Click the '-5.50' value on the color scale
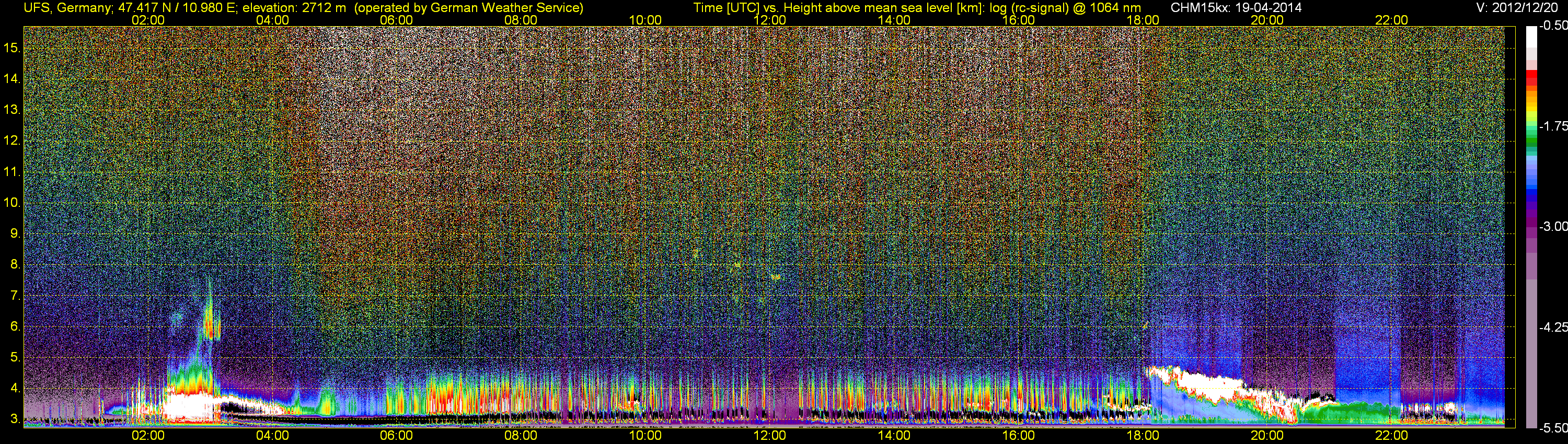This screenshot has width=1568, height=444. (x=1553, y=428)
